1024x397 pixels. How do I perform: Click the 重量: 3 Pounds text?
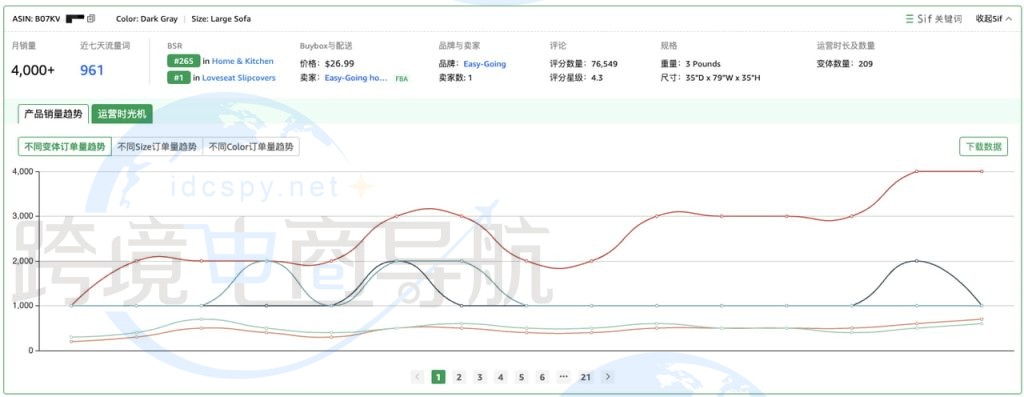(x=691, y=64)
